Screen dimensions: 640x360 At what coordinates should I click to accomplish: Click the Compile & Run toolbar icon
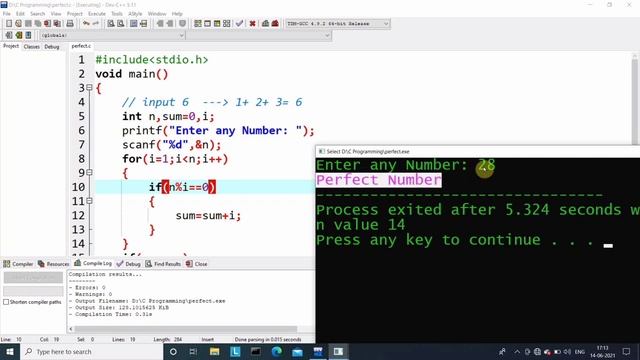(x=217, y=24)
